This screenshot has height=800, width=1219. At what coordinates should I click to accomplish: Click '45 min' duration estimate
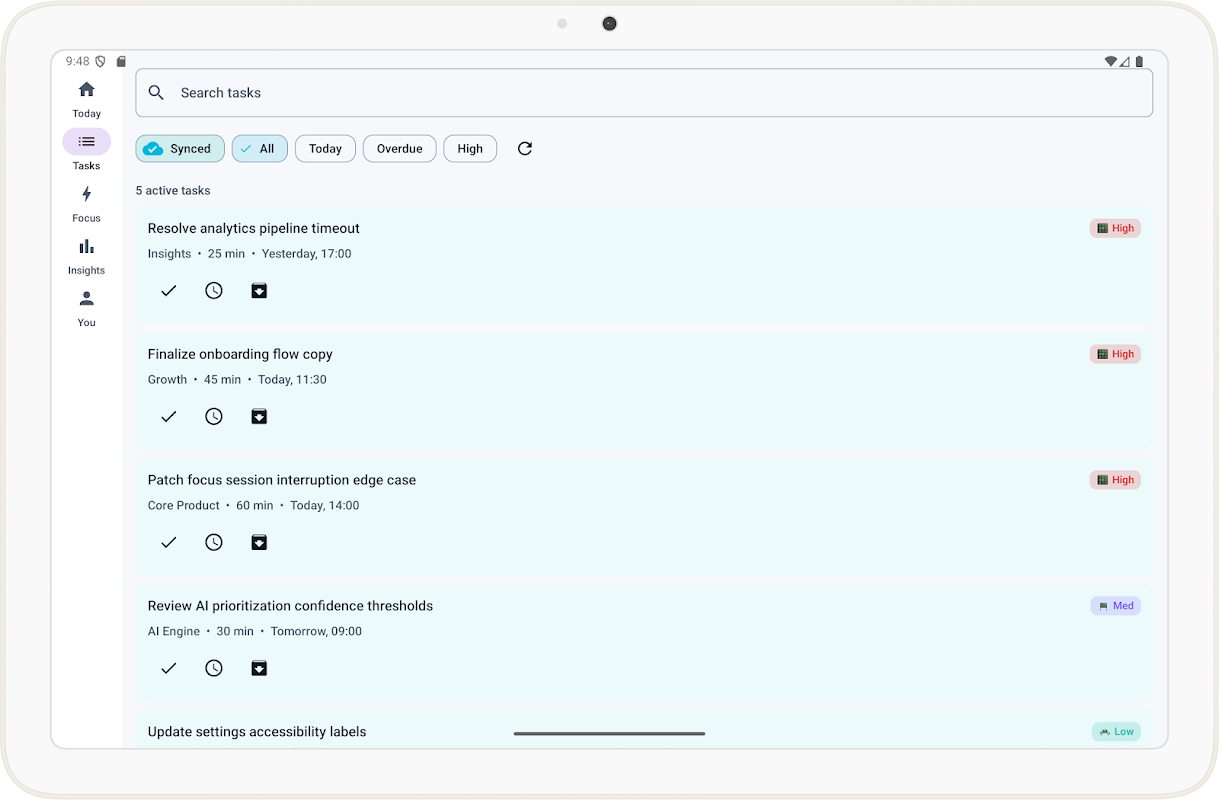pos(223,380)
